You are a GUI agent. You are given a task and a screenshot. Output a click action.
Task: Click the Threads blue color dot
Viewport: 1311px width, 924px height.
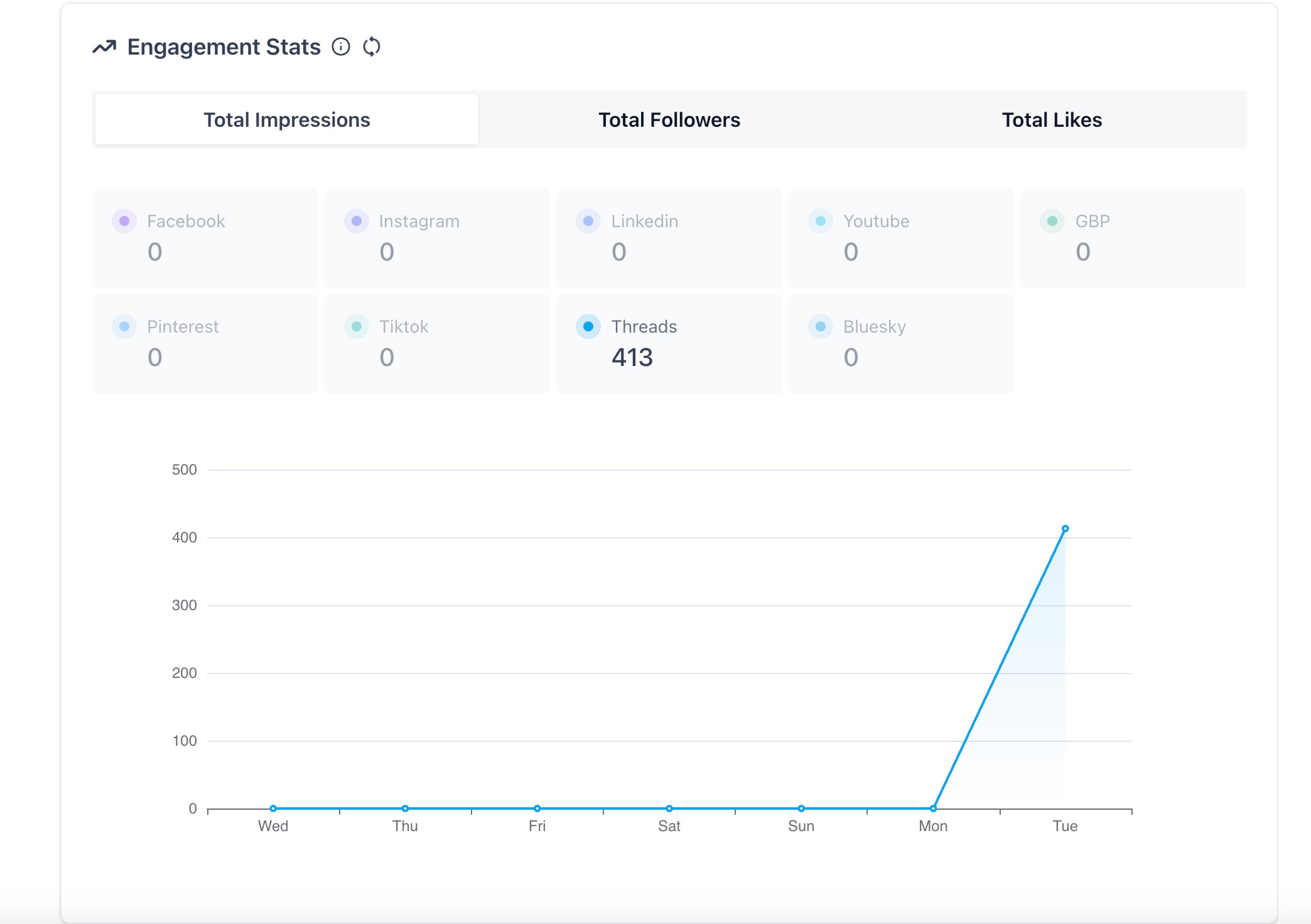click(588, 326)
